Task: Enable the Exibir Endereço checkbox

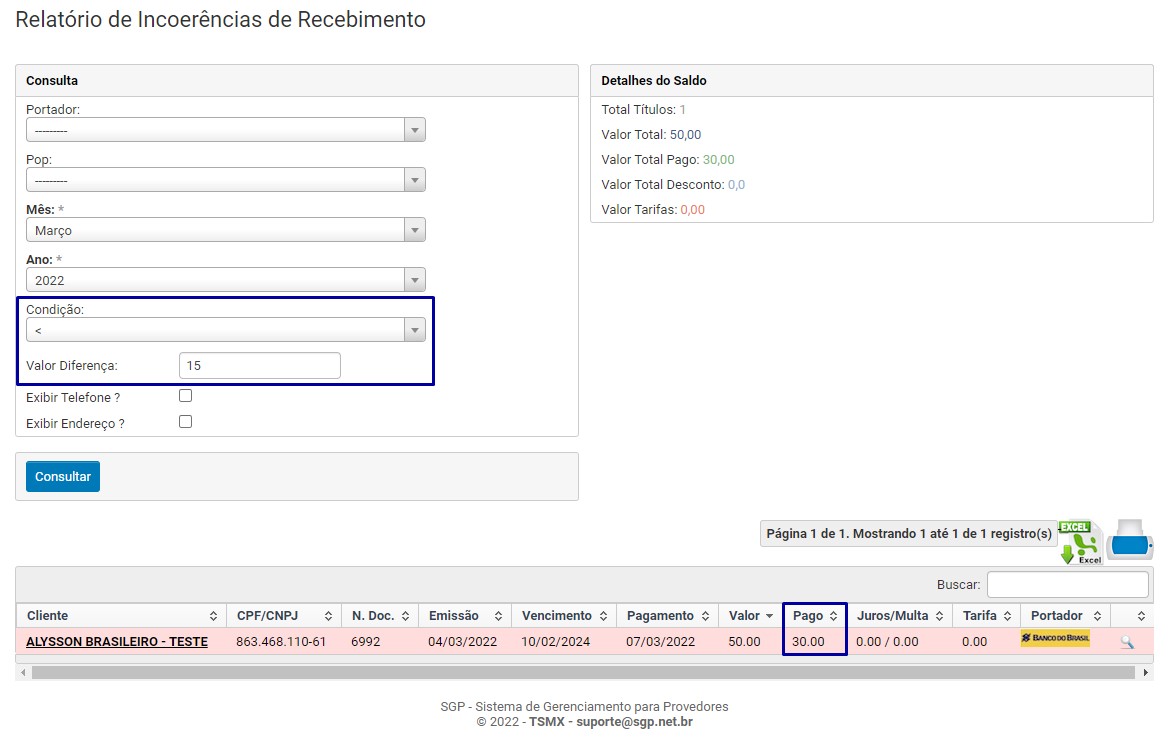Action: [185, 422]
